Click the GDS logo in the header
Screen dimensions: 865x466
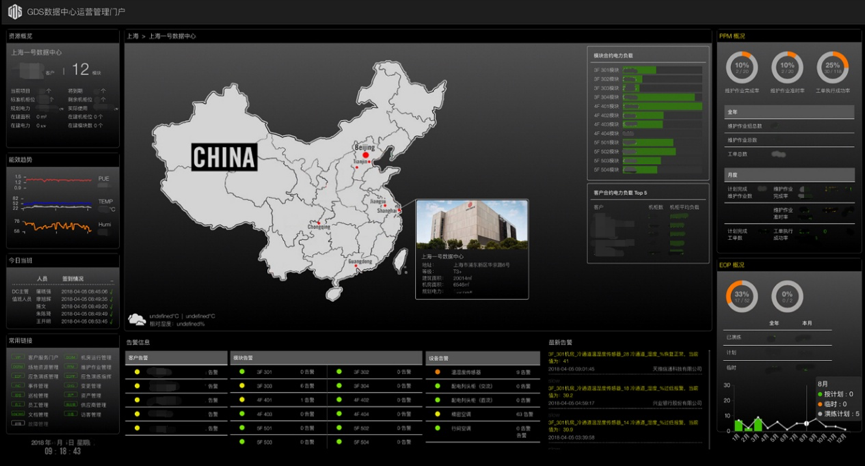15,11
